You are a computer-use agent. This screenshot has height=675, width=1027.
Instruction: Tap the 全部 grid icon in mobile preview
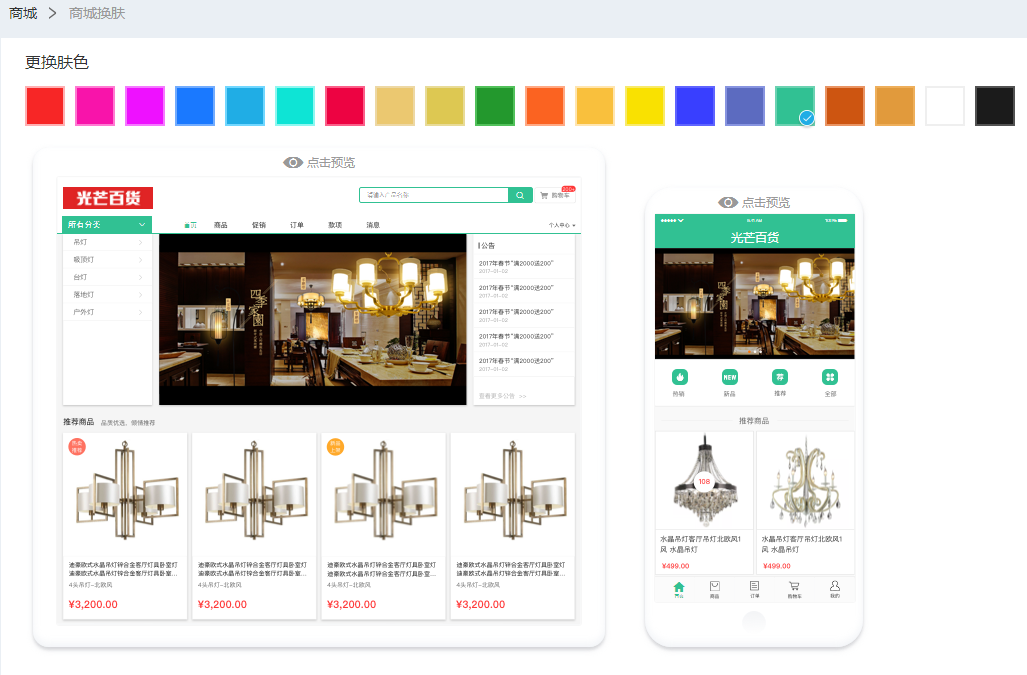[830, 377]
